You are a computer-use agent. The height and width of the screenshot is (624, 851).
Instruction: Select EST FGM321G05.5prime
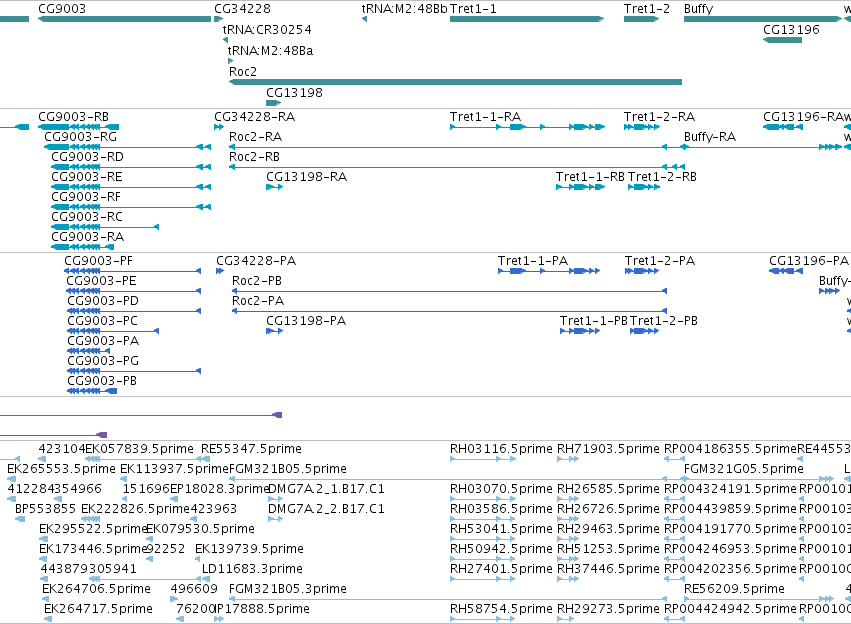[744, 469]
